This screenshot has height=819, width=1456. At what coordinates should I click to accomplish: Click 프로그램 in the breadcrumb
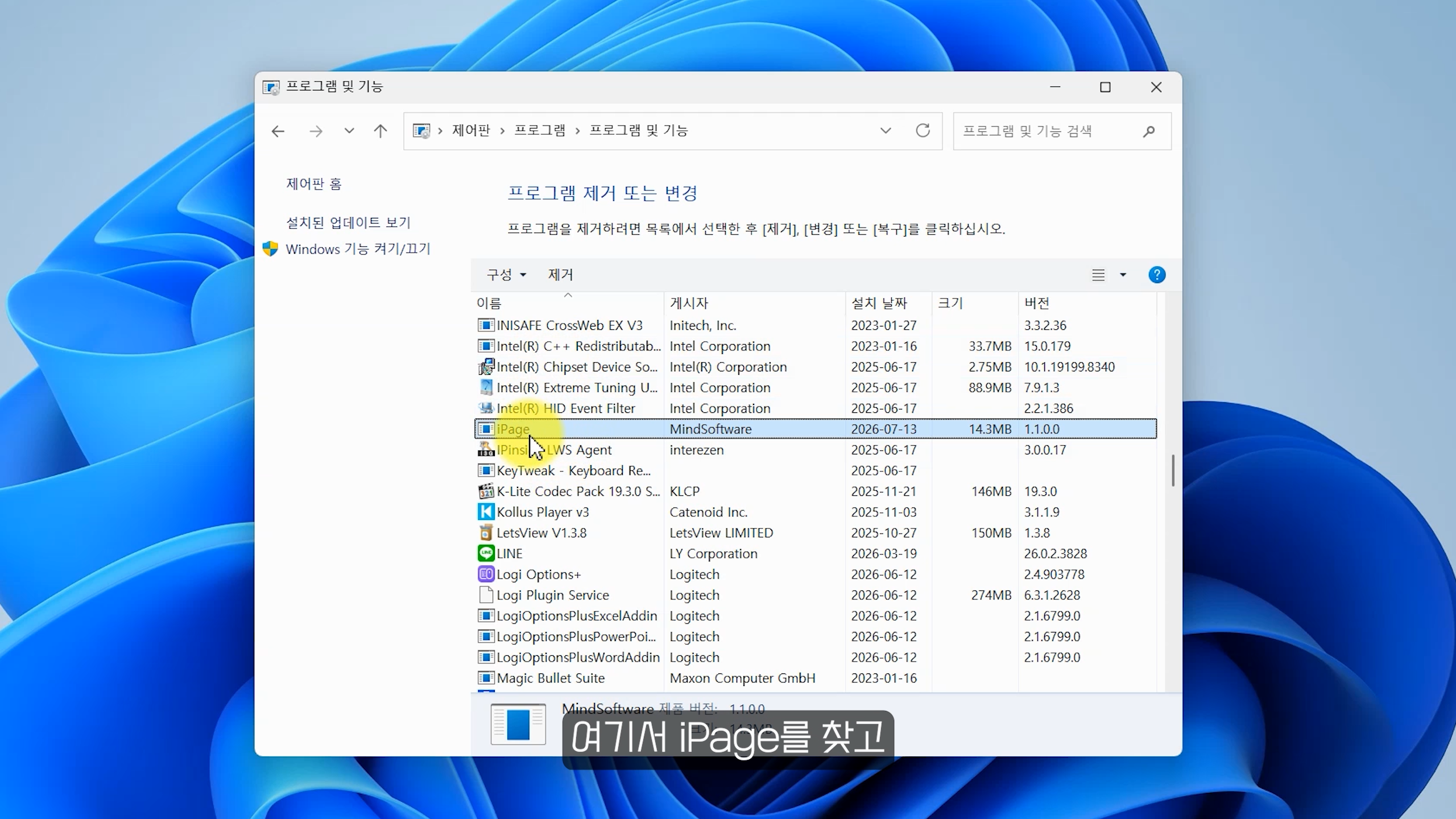[x=540, y=130]
